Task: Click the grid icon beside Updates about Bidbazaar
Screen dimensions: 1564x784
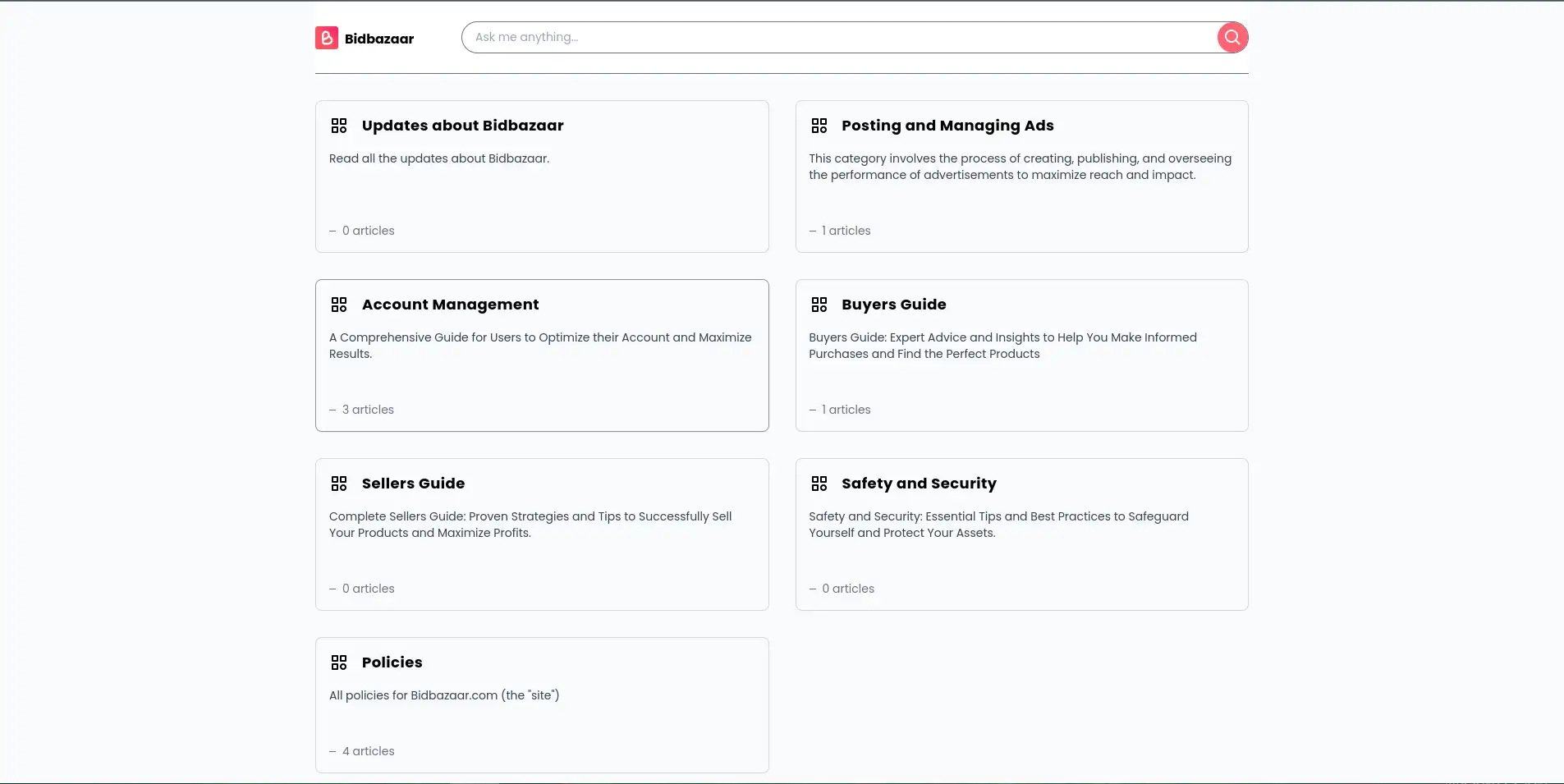Action: click(x=339, y=126)
